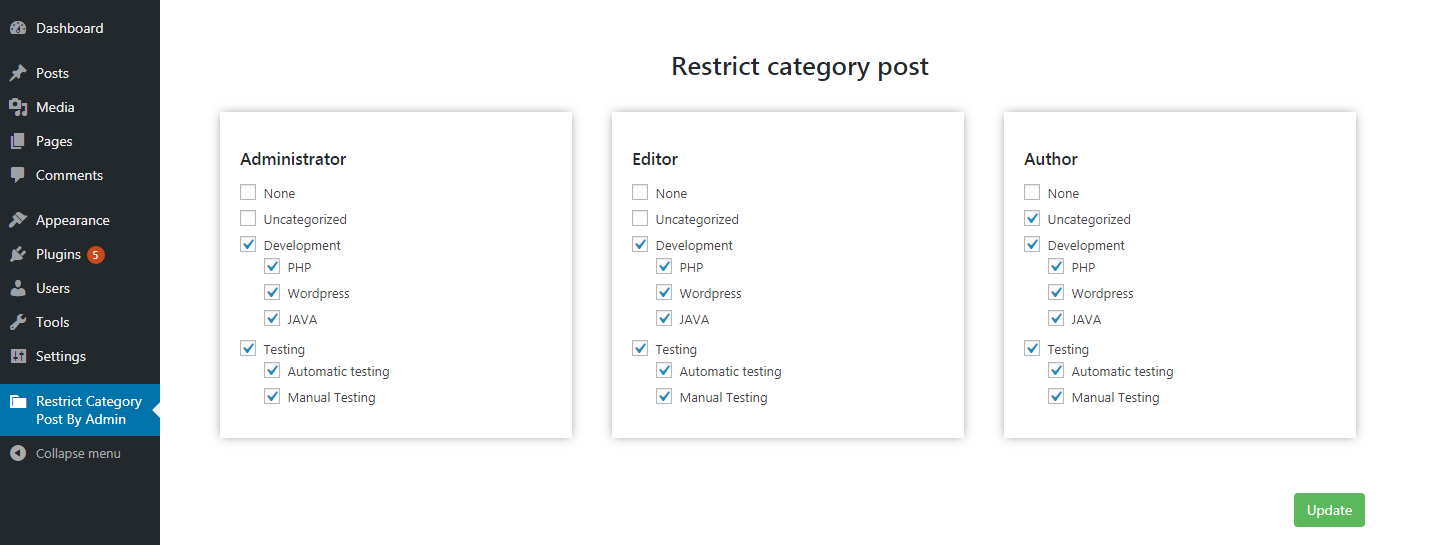Click the Administrator card heading

[x=293, y=159]
